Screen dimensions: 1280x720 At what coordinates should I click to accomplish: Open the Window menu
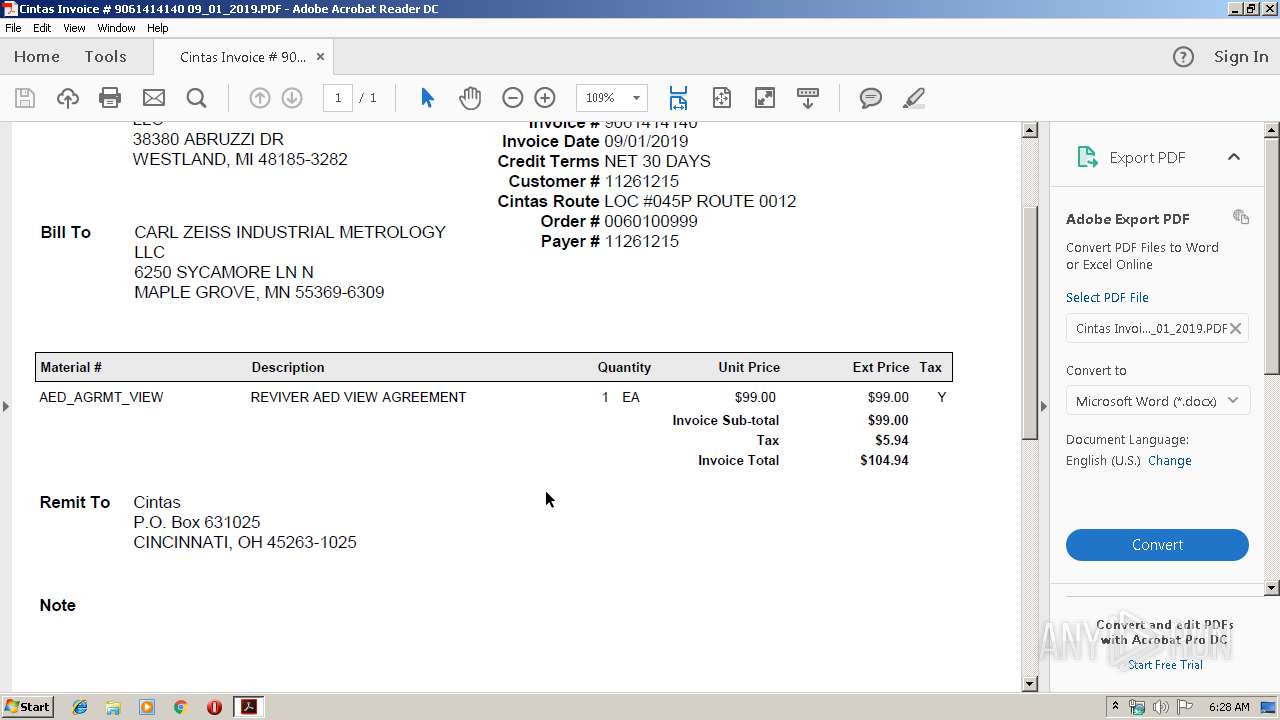click(x=116, y=28)
